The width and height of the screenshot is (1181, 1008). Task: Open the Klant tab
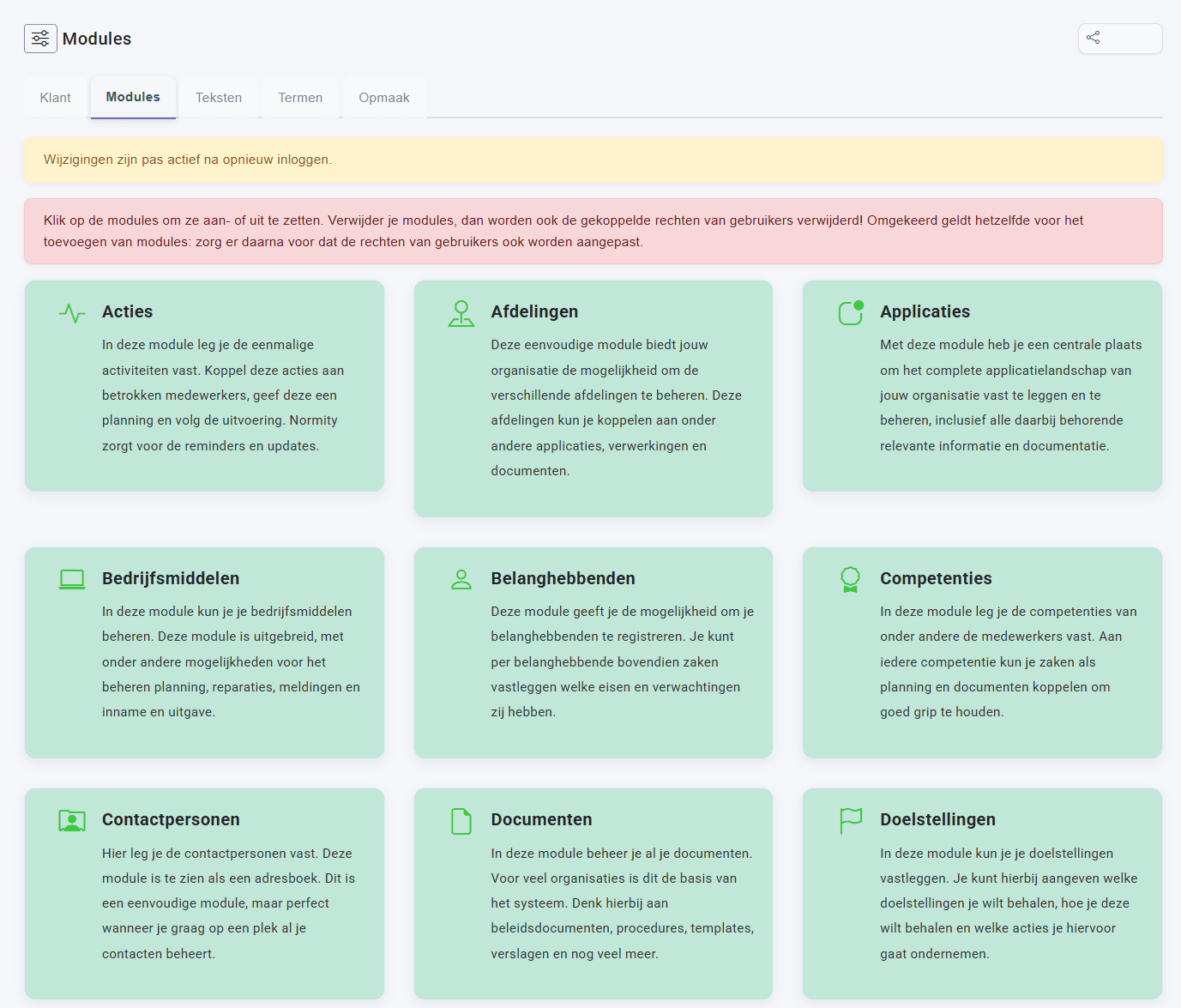click(56, 98)
